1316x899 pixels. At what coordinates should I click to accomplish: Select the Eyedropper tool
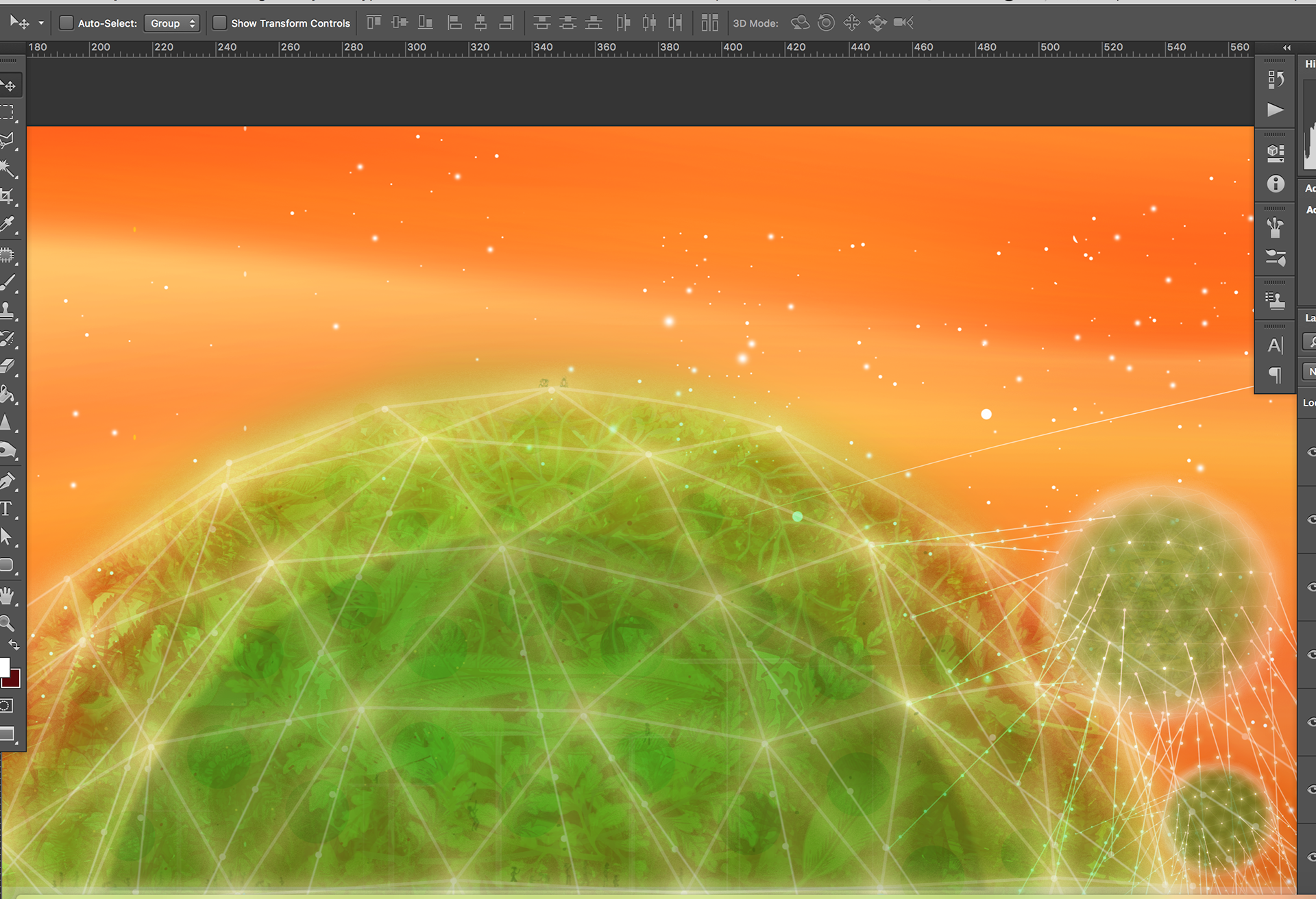coord(8,225)
